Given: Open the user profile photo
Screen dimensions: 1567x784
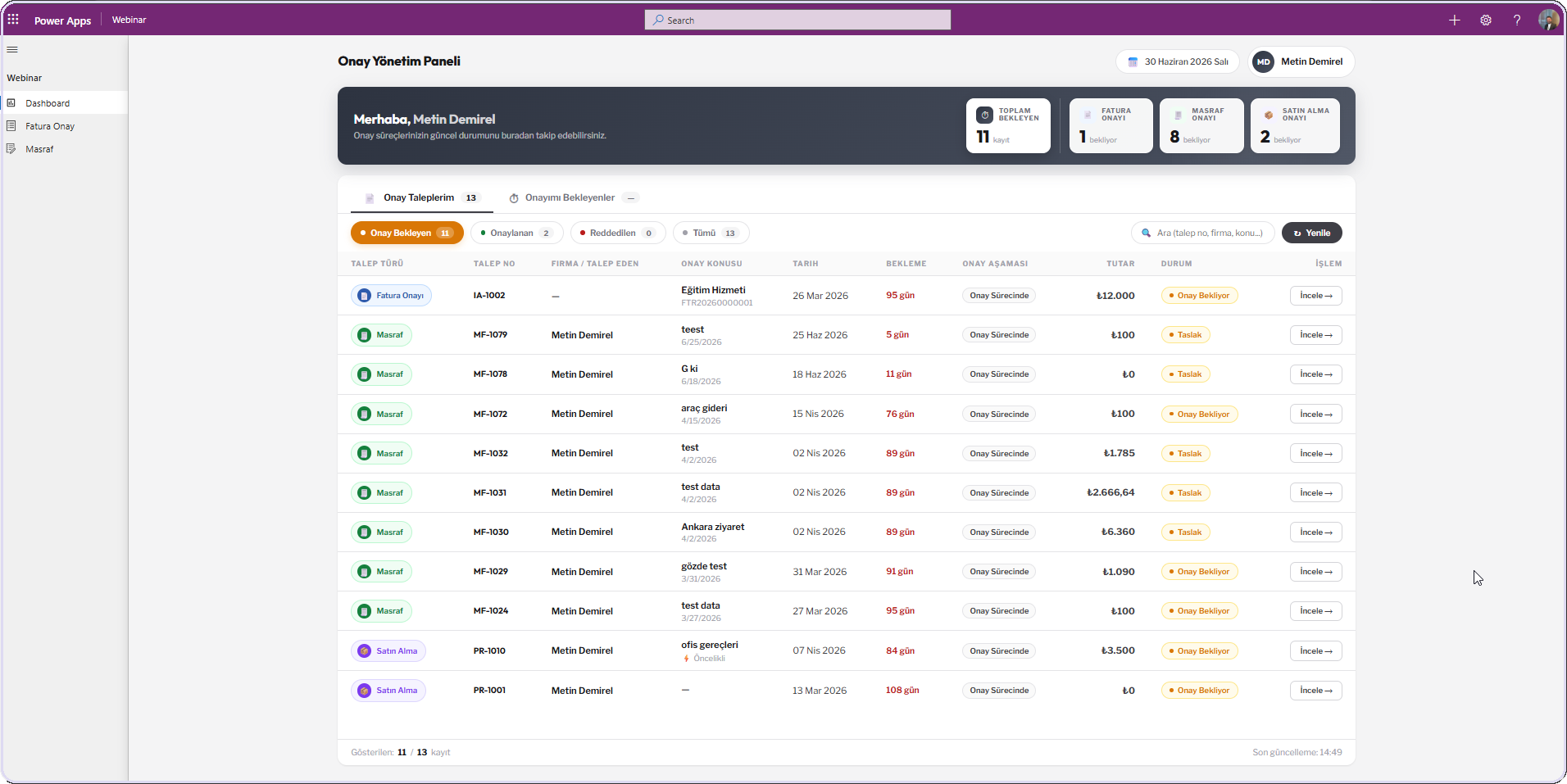Looking at the screenshot, I should tap(1548, 20).
